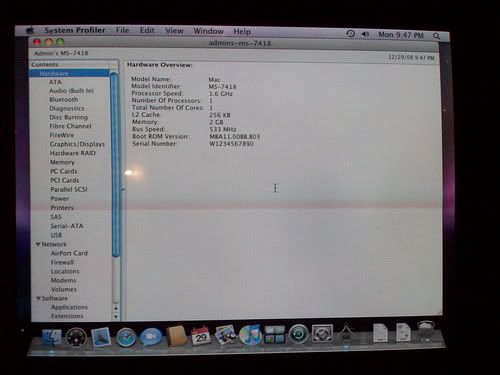Select AirPort Card under Network
Viewport: 500px width, 375px height.
coord(69,253)
